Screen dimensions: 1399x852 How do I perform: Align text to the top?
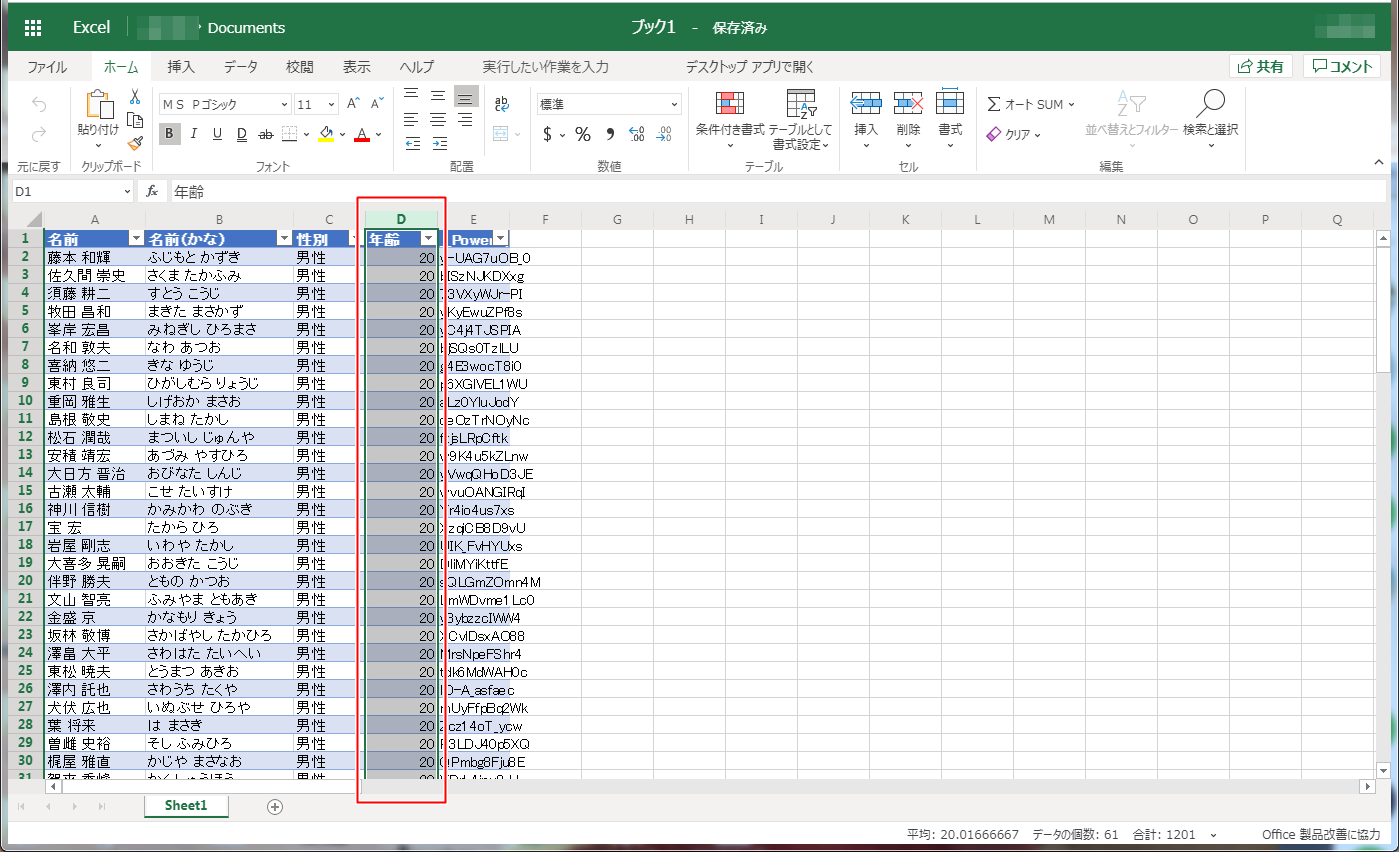411,95
